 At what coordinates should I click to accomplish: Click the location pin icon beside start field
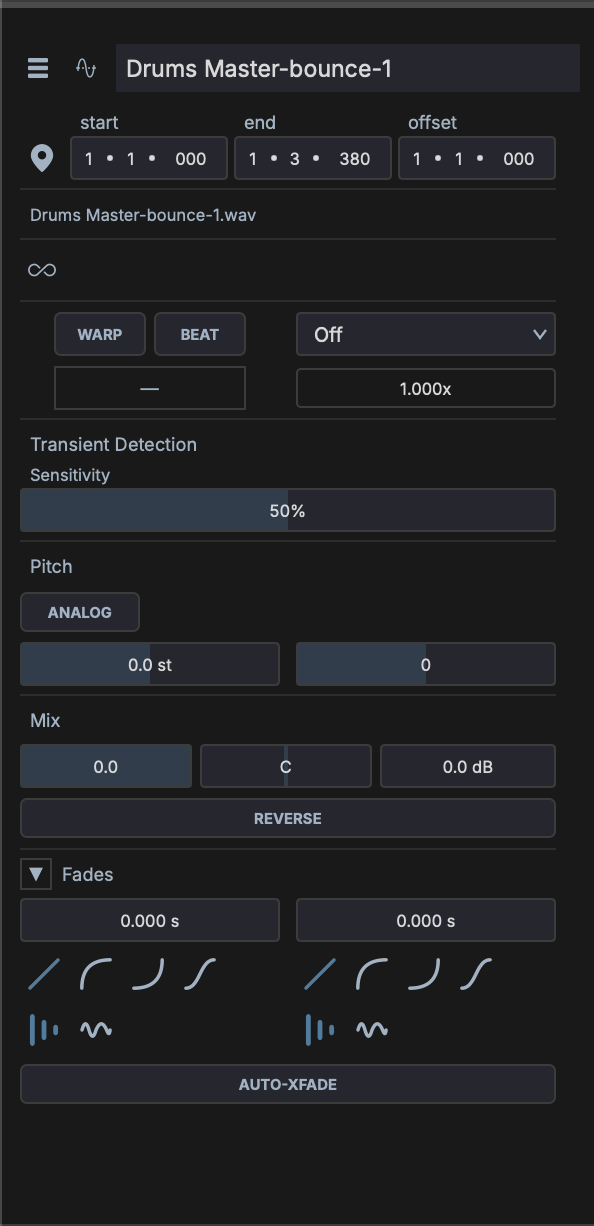tap(42, 158)
